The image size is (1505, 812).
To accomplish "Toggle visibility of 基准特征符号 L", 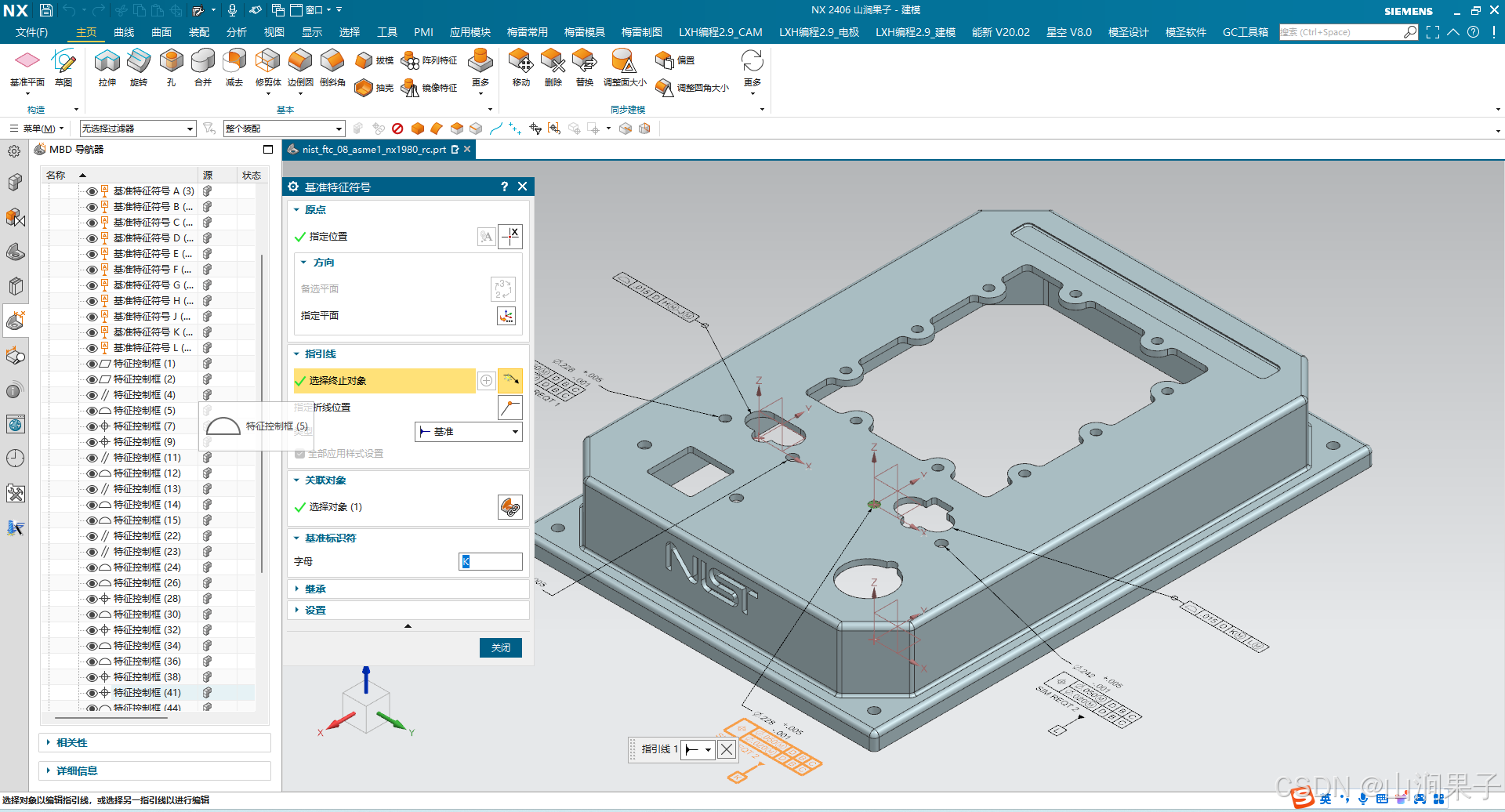I will tap(92, 348).
